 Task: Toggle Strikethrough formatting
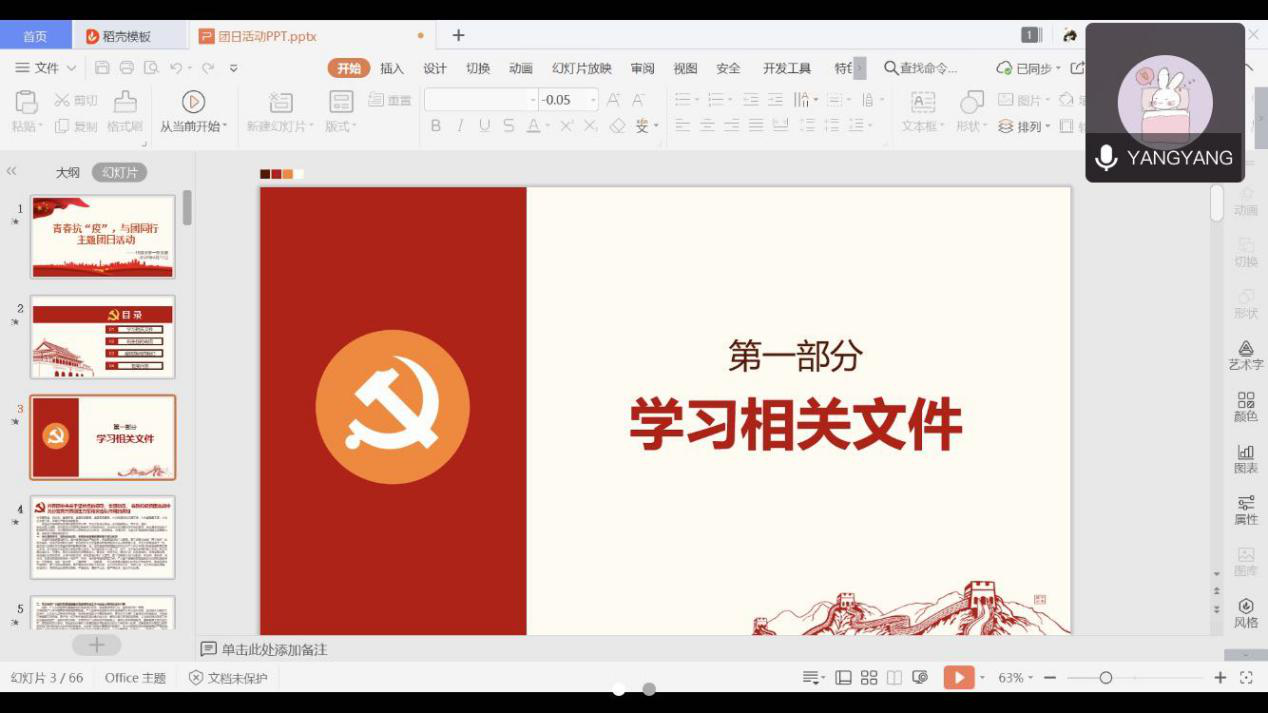509,126
